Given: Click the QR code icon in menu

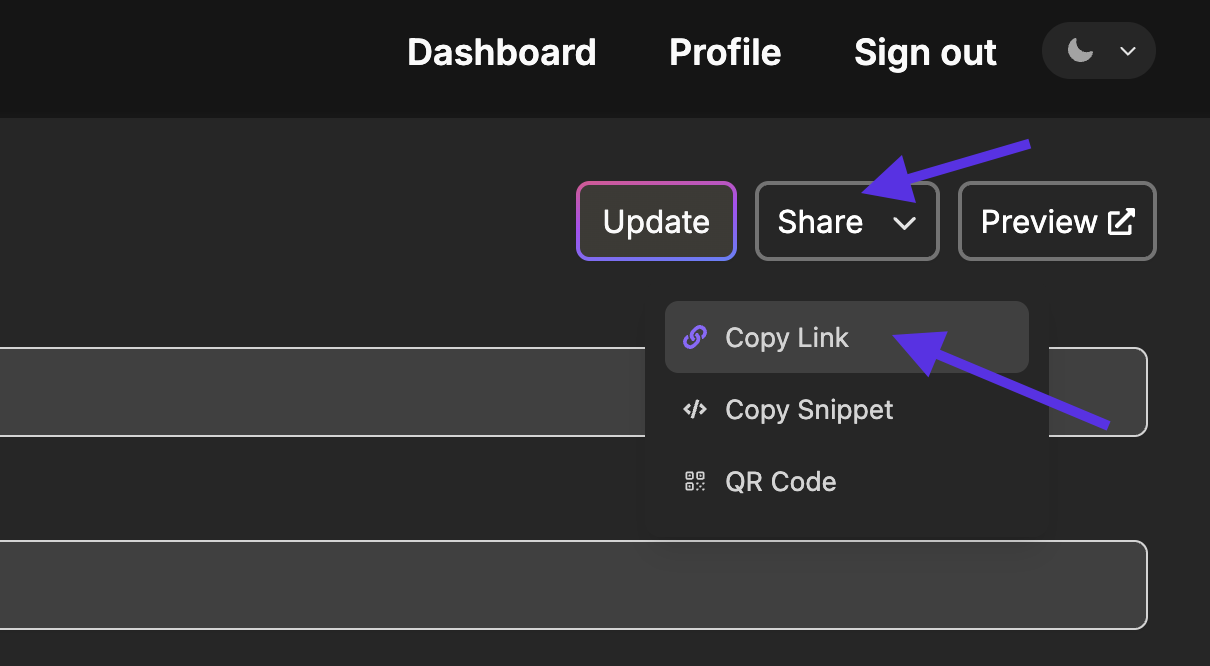Looking at the screenshot, I should tap(694, 481).
